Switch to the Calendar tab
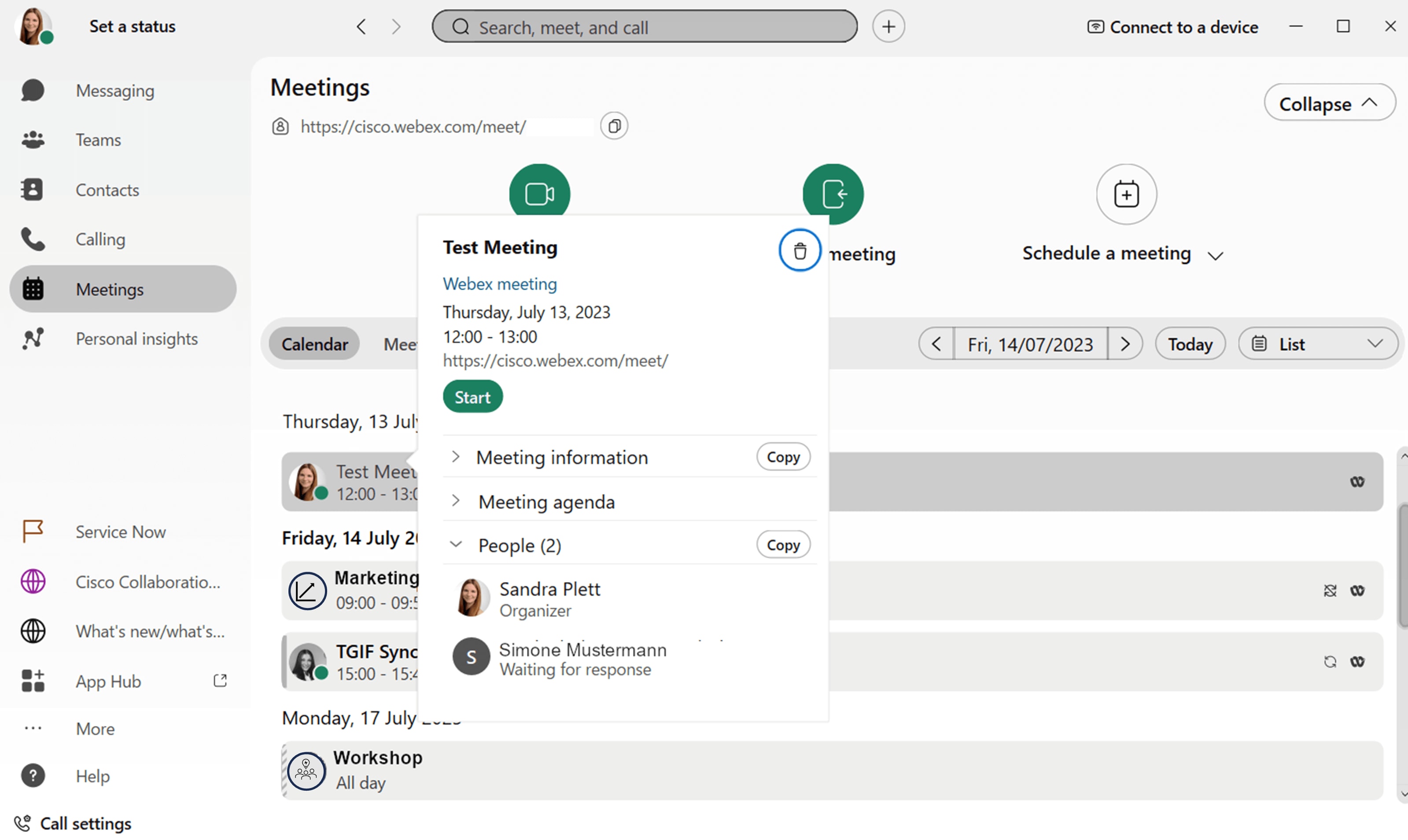Image resolution: width=1408 pixels, height=840 pixels. pyautogui.click(x=314, y=343)
